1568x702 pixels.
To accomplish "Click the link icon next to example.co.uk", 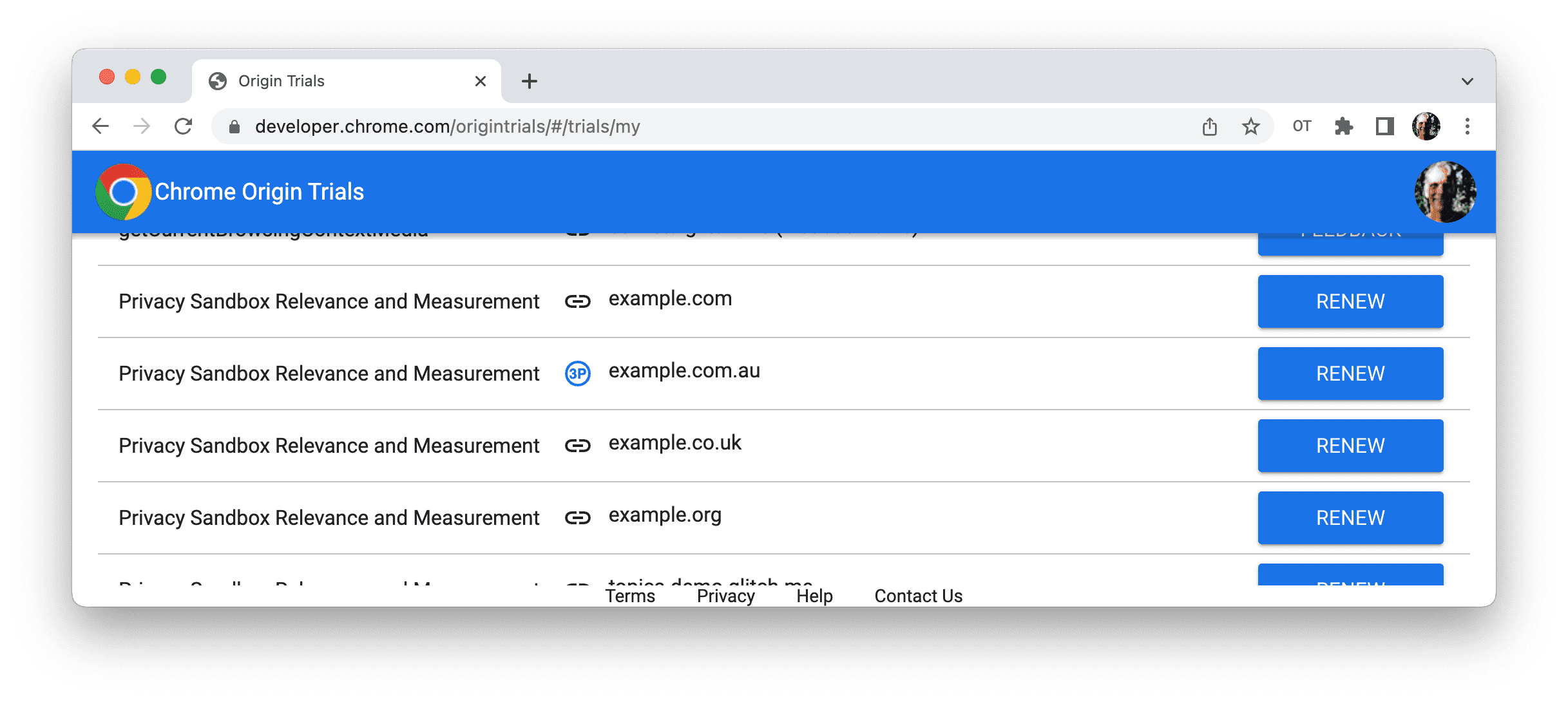I will click(x=577, y=446).
